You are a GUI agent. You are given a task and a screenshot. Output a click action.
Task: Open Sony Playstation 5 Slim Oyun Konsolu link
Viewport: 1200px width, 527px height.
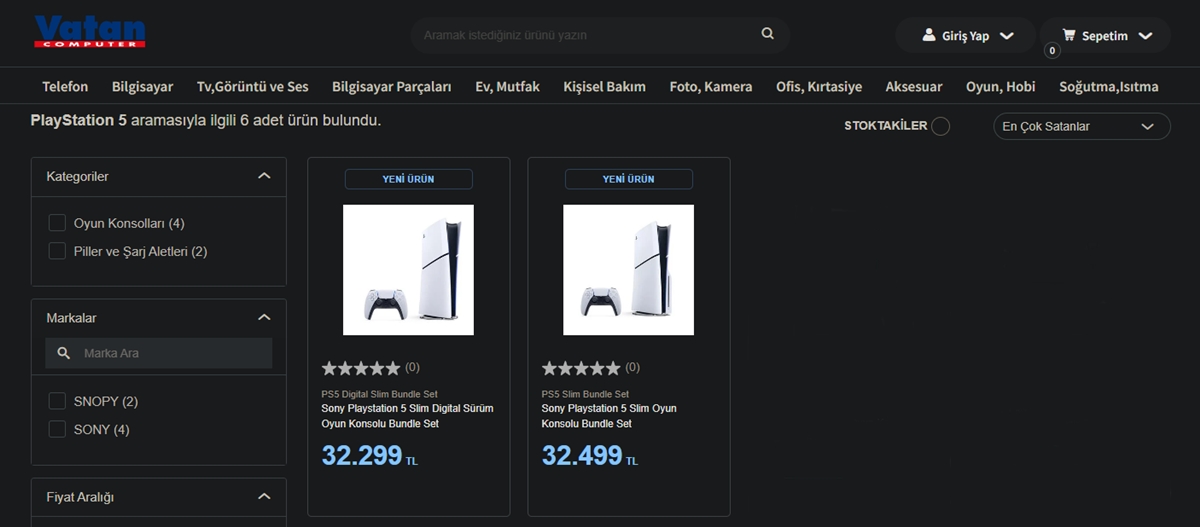(x=609, y=416)
